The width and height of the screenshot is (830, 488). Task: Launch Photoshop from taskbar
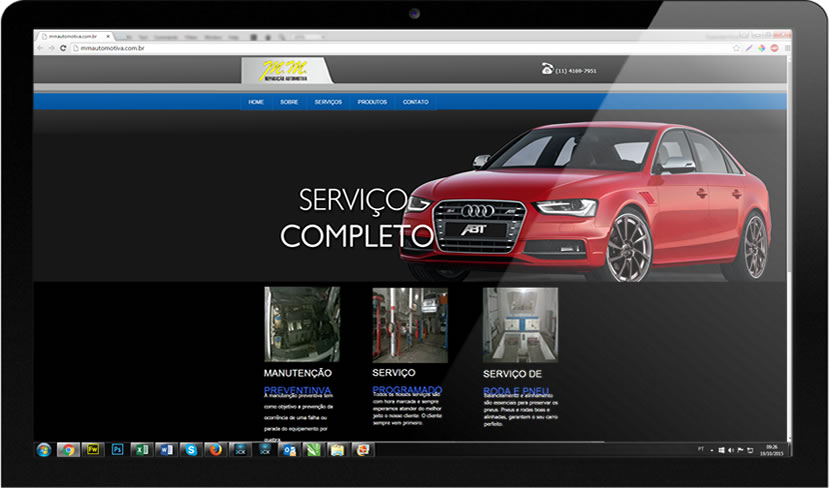coord(117,450)
